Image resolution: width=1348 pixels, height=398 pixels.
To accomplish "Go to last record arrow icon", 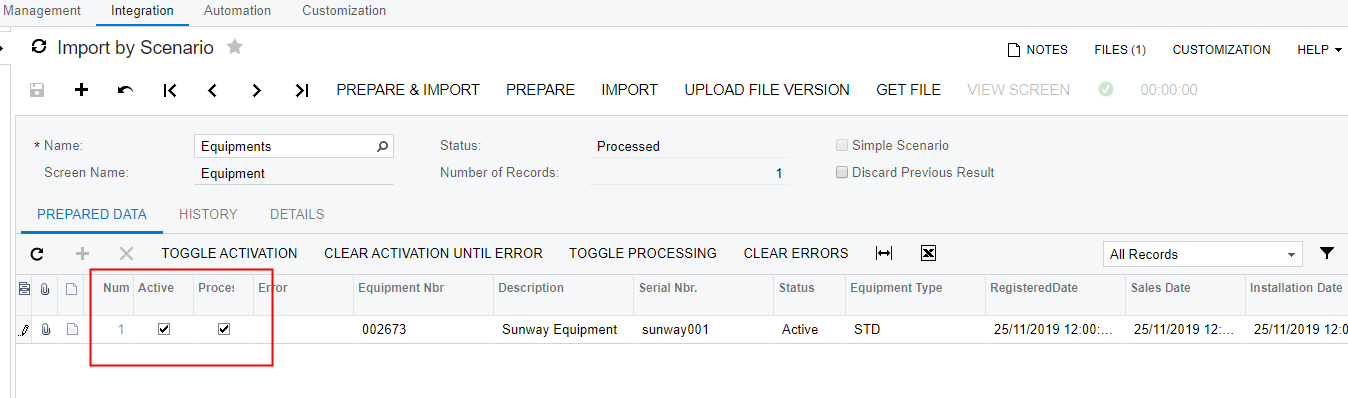I will pos(301,90).
